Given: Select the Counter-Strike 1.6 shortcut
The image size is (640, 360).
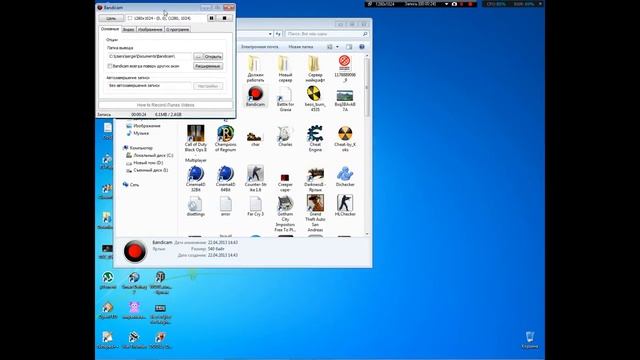Looking at the screenshot, I should click(x=255, y=179).
